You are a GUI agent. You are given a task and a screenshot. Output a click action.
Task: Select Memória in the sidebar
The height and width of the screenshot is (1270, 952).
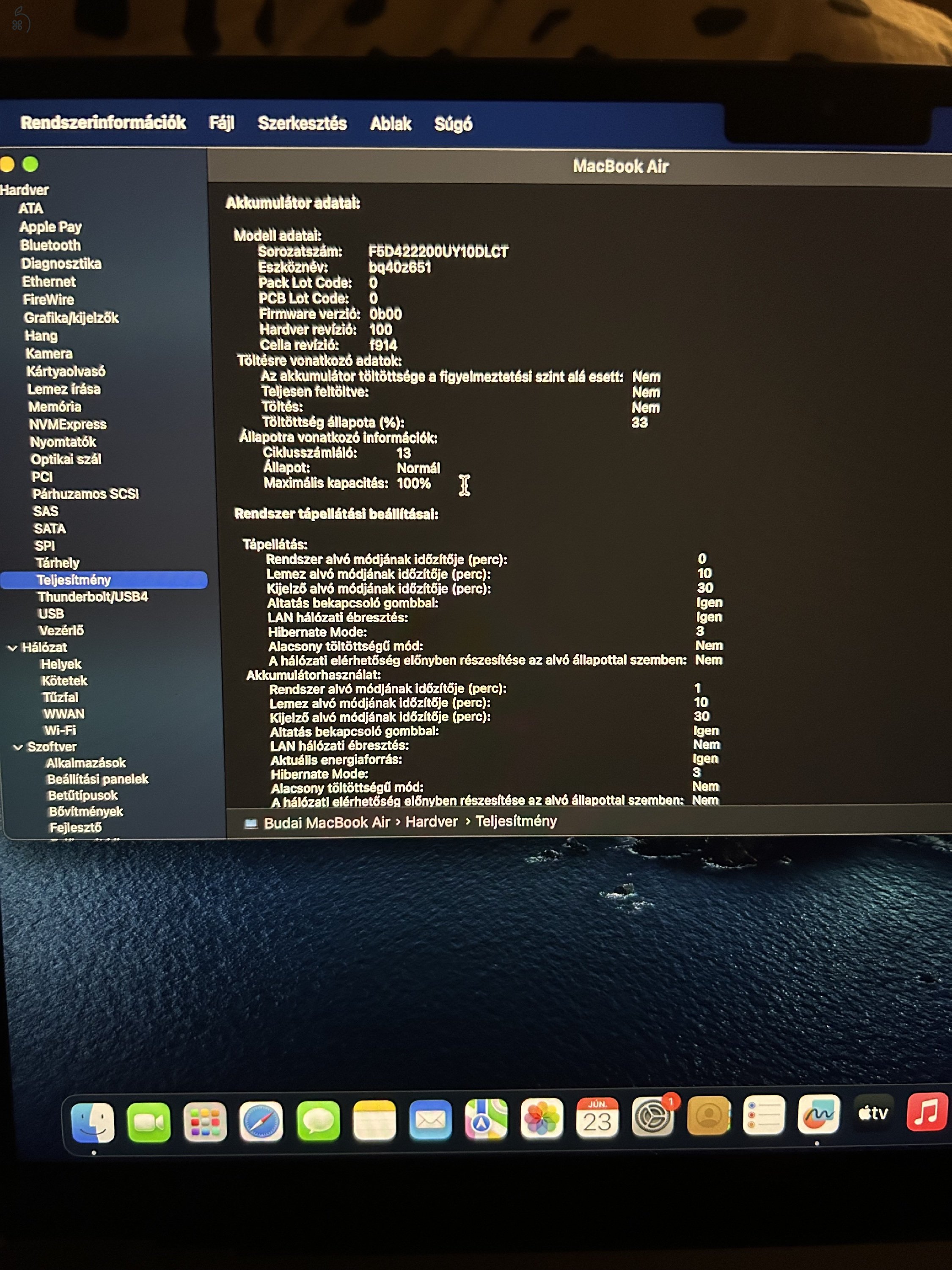[55, 407]
